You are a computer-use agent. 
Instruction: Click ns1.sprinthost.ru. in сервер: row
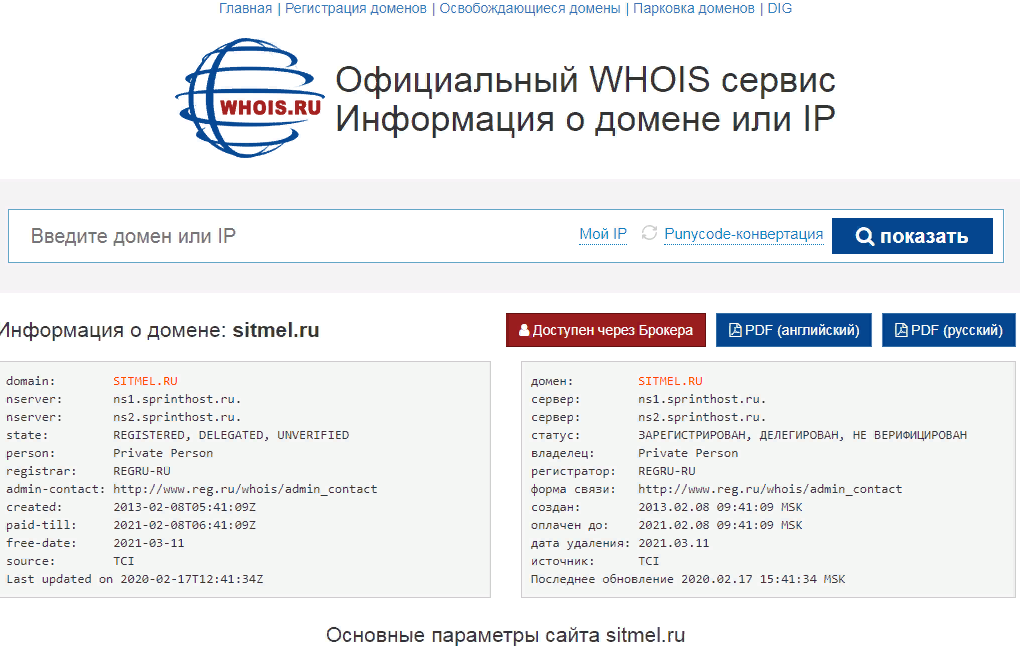click(702, 399)
